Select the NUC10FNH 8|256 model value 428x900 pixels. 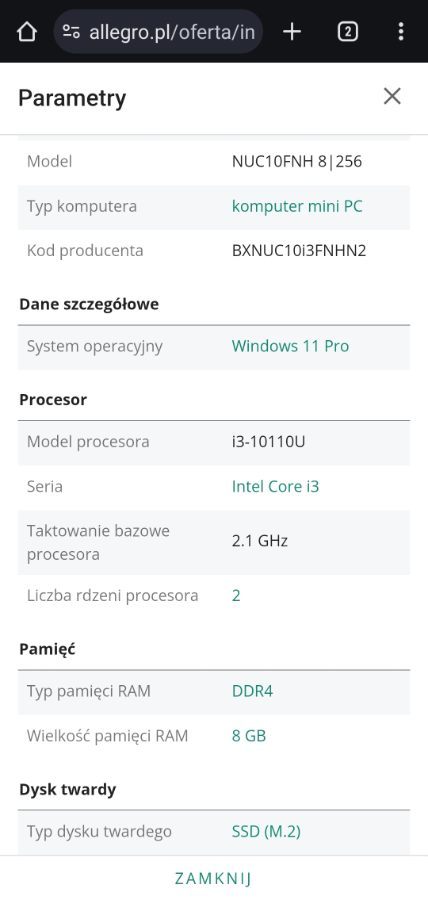click(297, 161)
